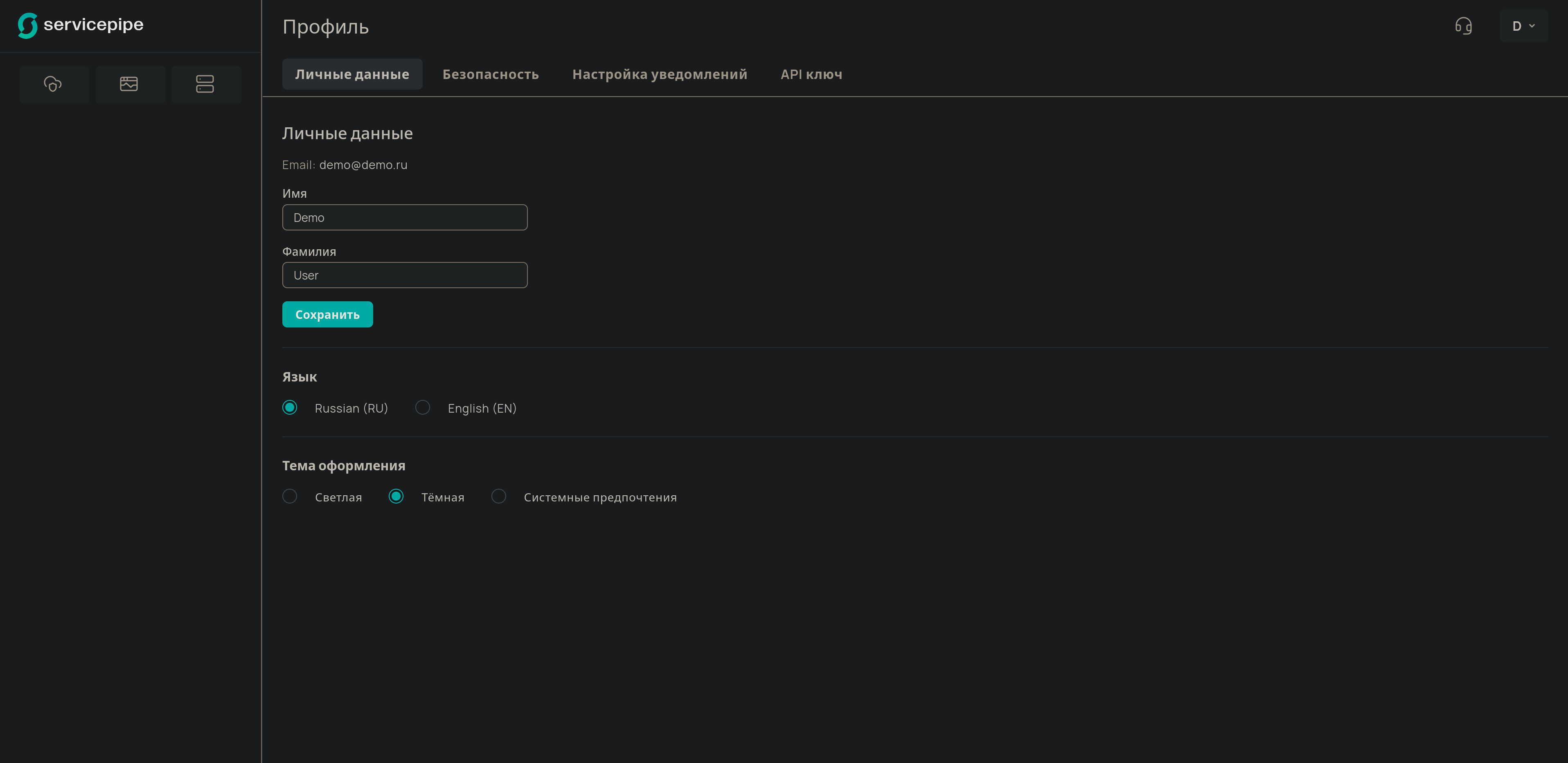Select the Личные данные tab
Viewport: 1568px width, 763px height.
click(352, 74)
